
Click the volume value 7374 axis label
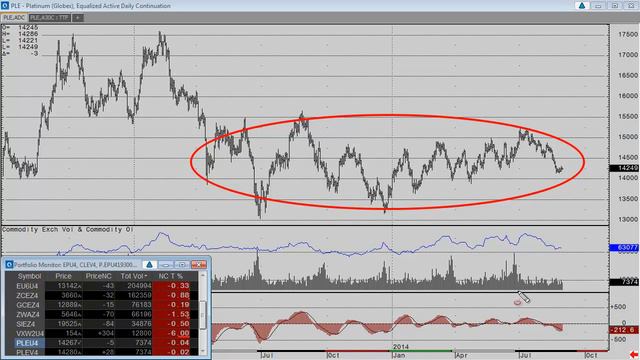click(624, 282)
